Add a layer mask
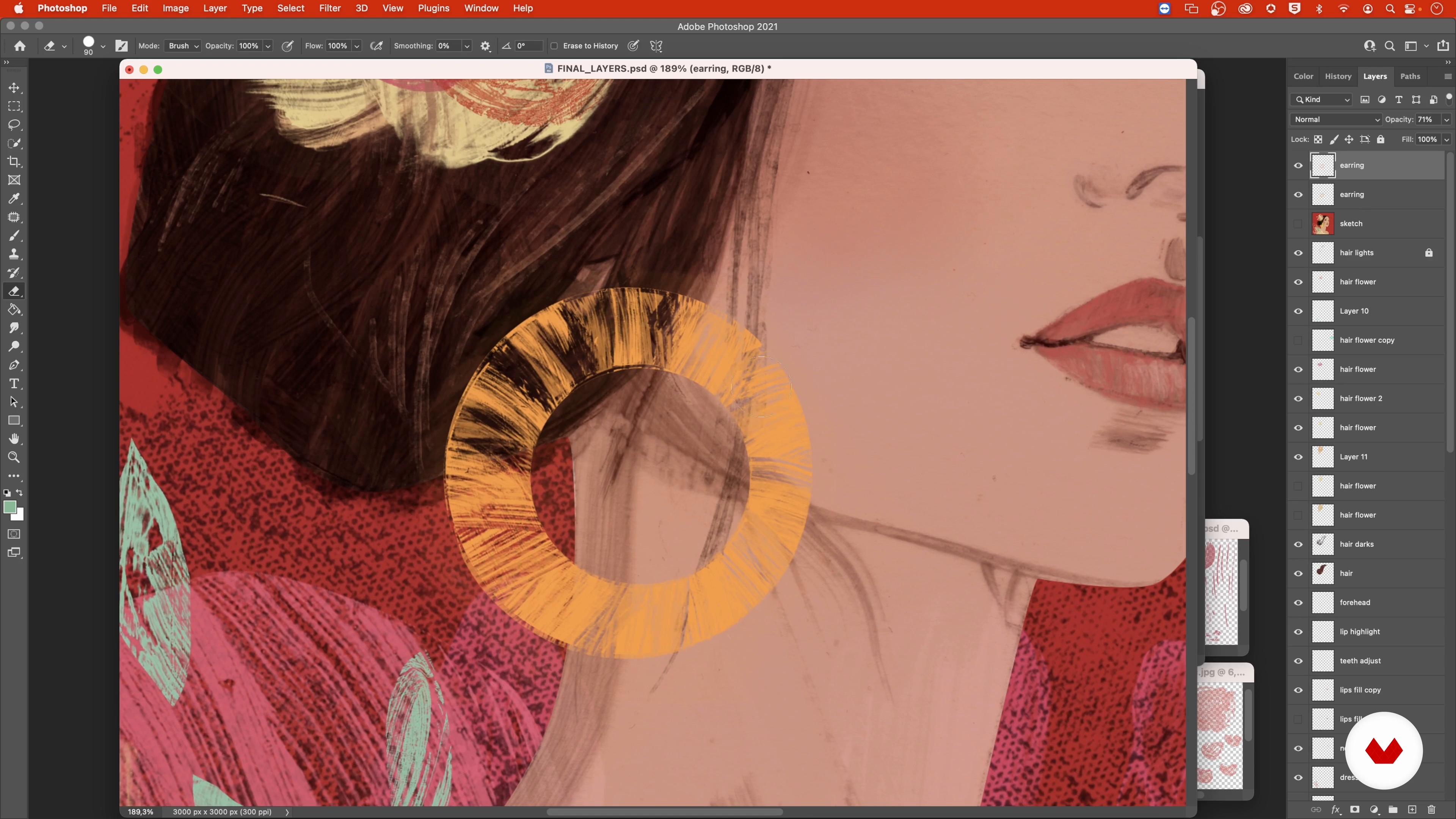 click(1355, 810)
